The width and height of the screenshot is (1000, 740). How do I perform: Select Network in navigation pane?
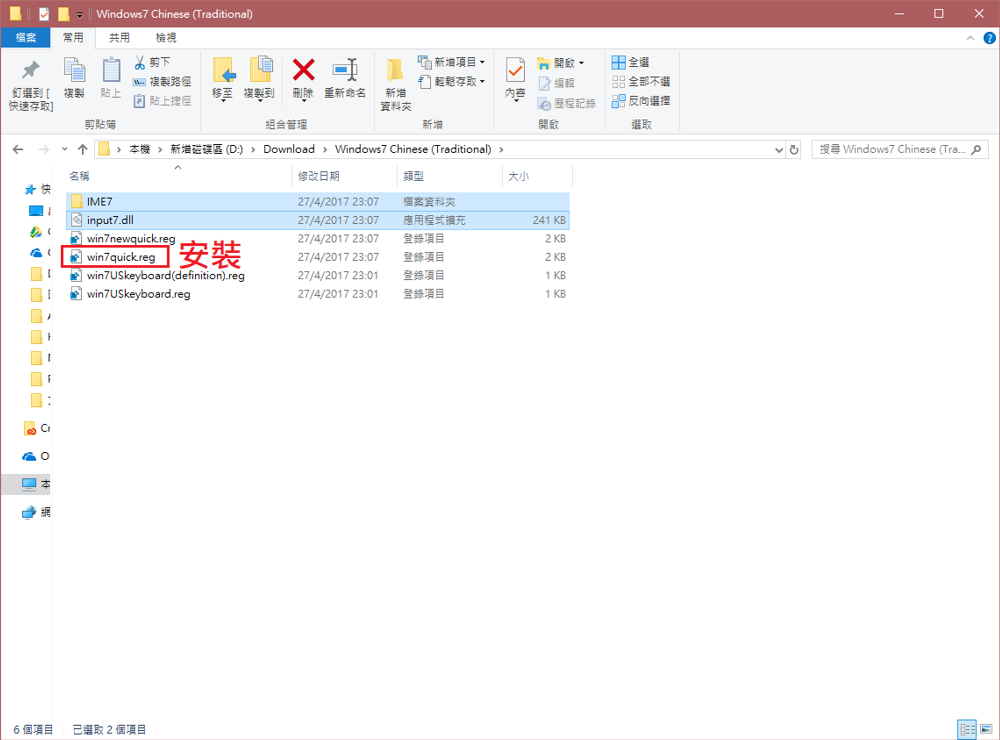pyautogui.click(x=35, y=512)
